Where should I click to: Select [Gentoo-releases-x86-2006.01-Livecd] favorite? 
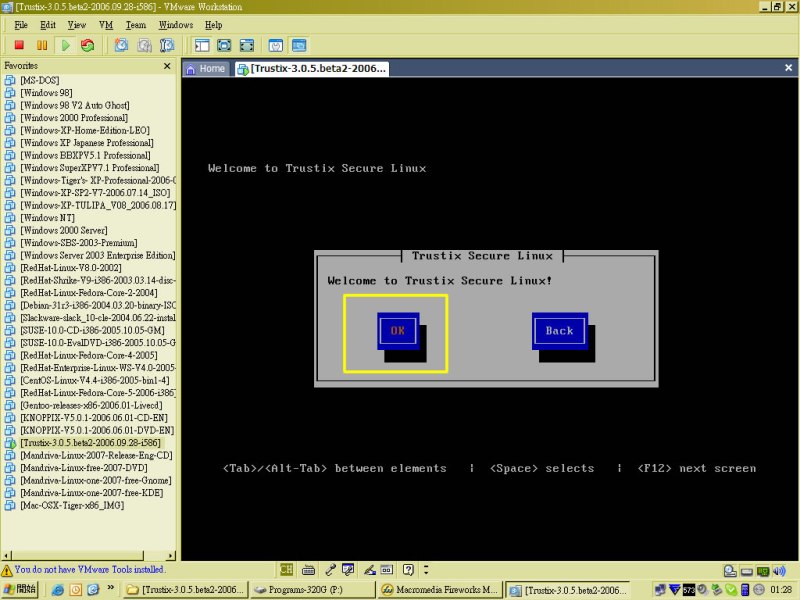tap(91, 405)
